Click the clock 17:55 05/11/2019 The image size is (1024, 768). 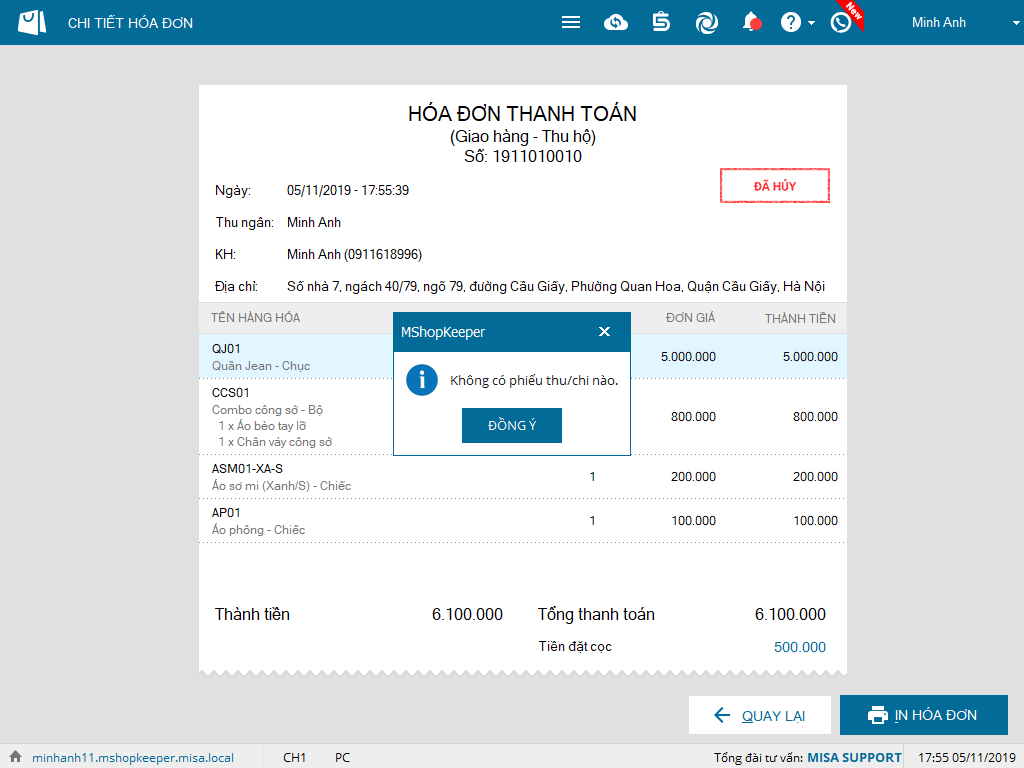(967, 758)
